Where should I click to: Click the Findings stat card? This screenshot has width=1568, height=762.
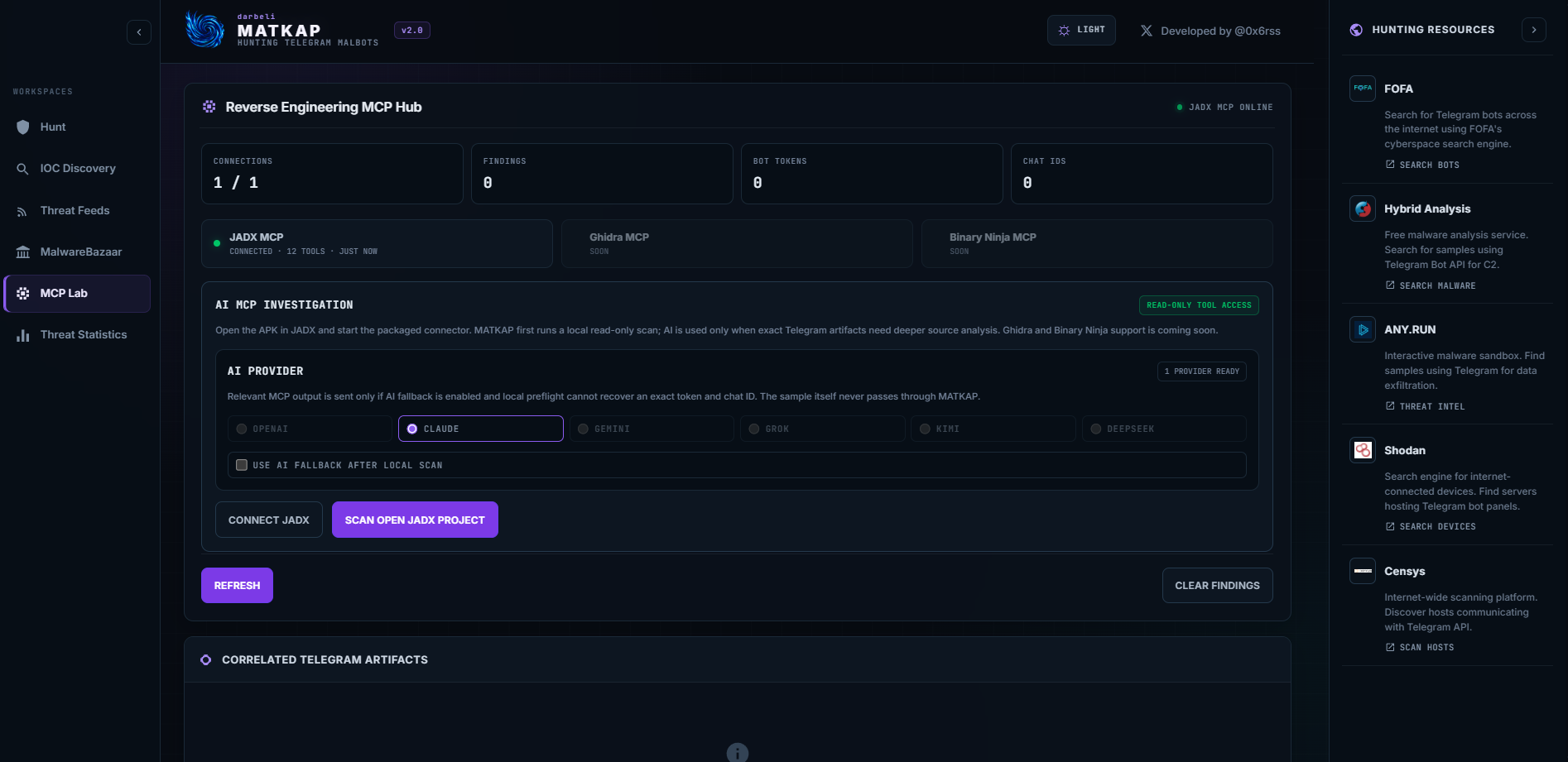602,174
